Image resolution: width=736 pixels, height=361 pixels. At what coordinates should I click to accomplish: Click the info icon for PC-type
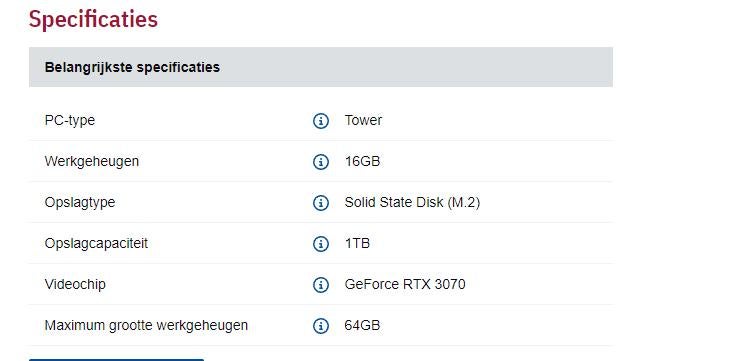click(321, 121)
